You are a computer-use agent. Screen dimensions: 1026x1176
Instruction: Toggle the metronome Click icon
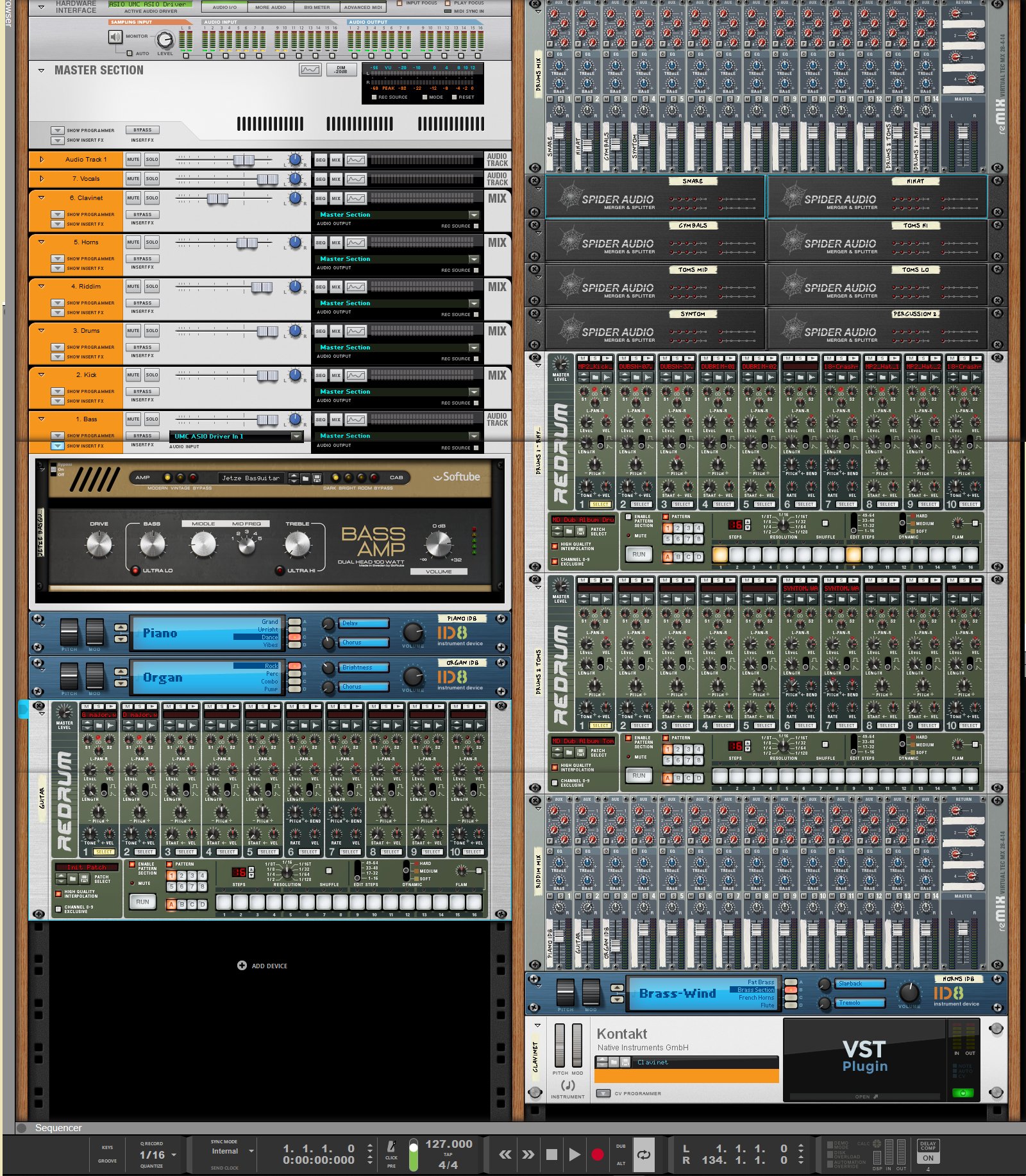[391, 1147]
